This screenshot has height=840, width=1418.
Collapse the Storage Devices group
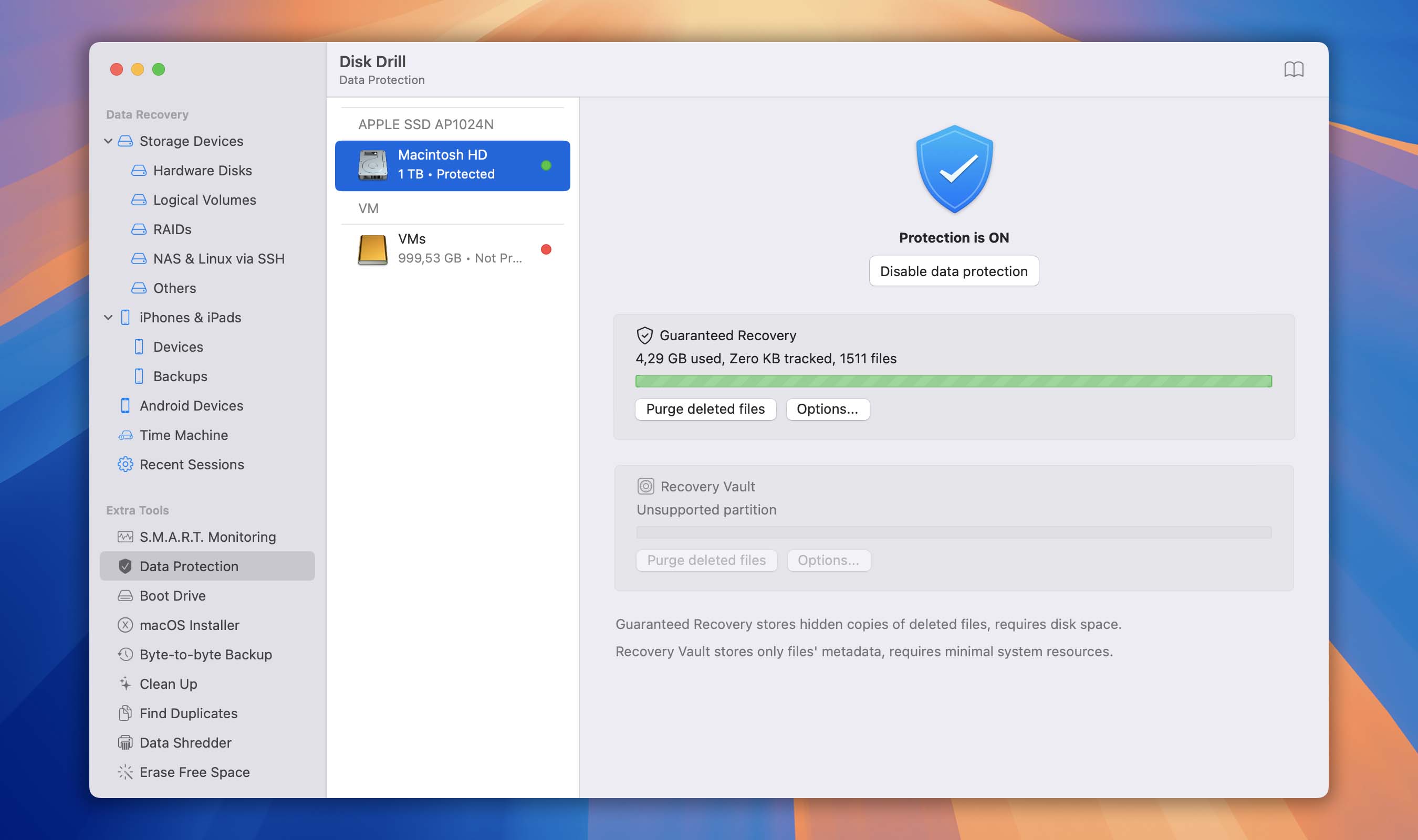tap(108, 141)
